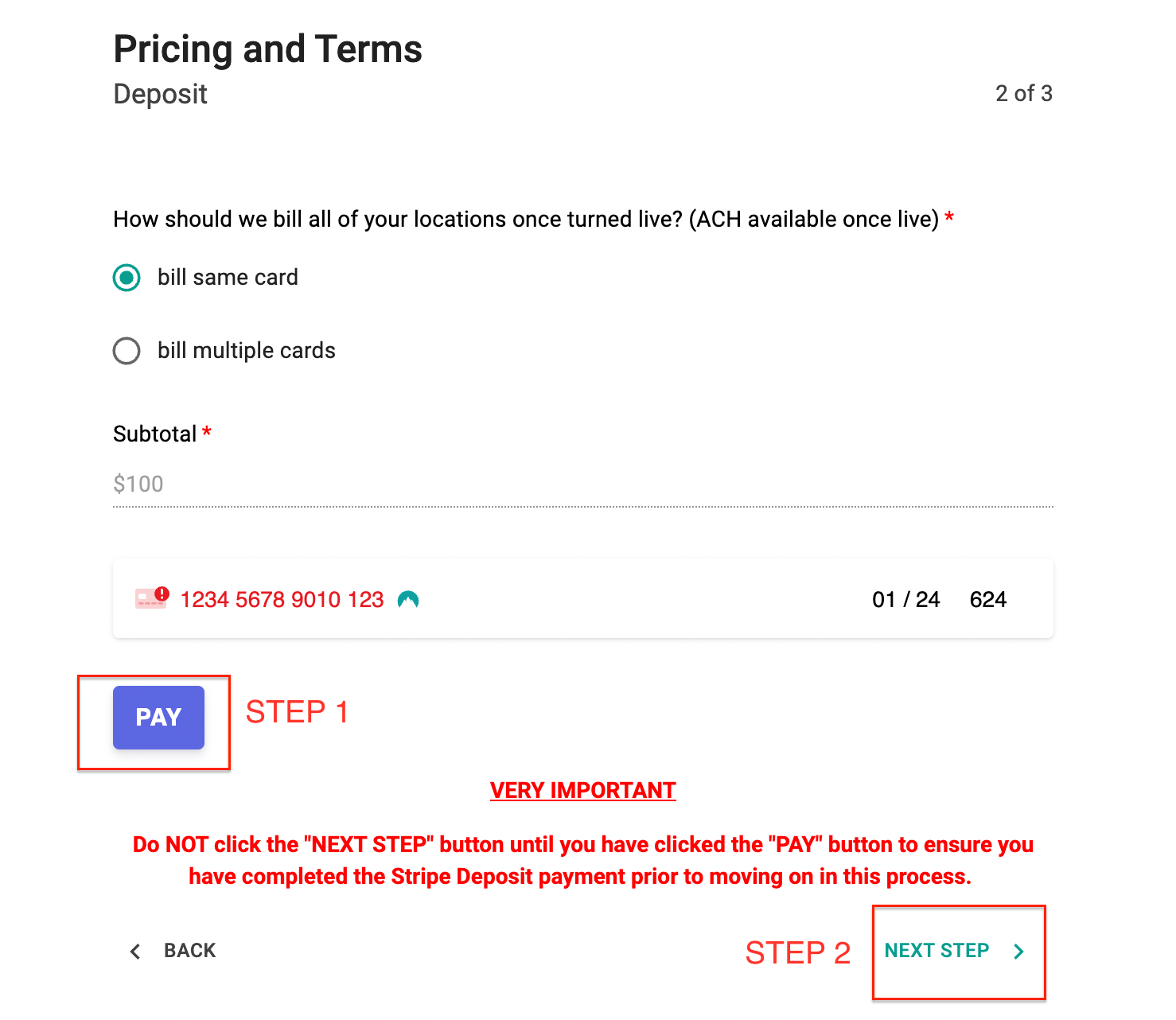The height and width of the screenshot is (1020, 1176).
Task: Click the red STEP 1 annotation label
Action: click(x=297, y=712)
